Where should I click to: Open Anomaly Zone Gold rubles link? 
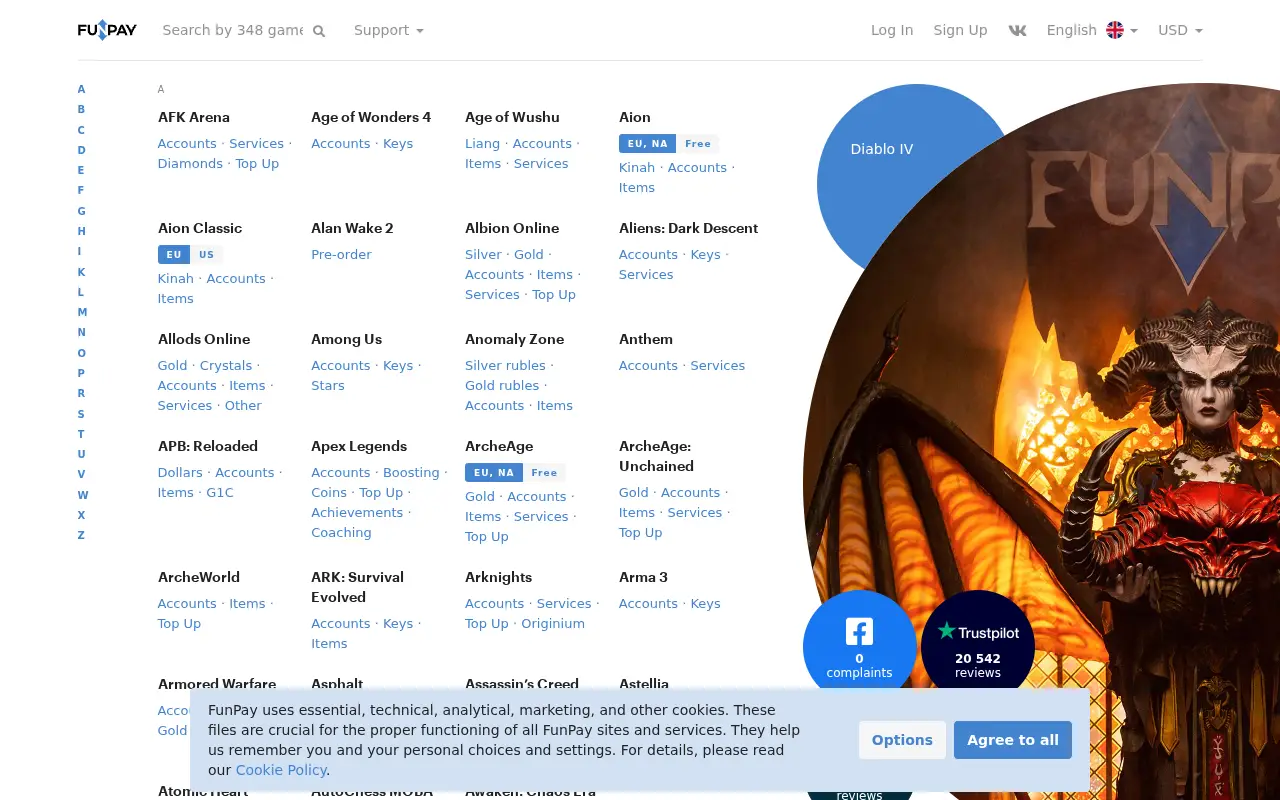[x=502, y=386]
